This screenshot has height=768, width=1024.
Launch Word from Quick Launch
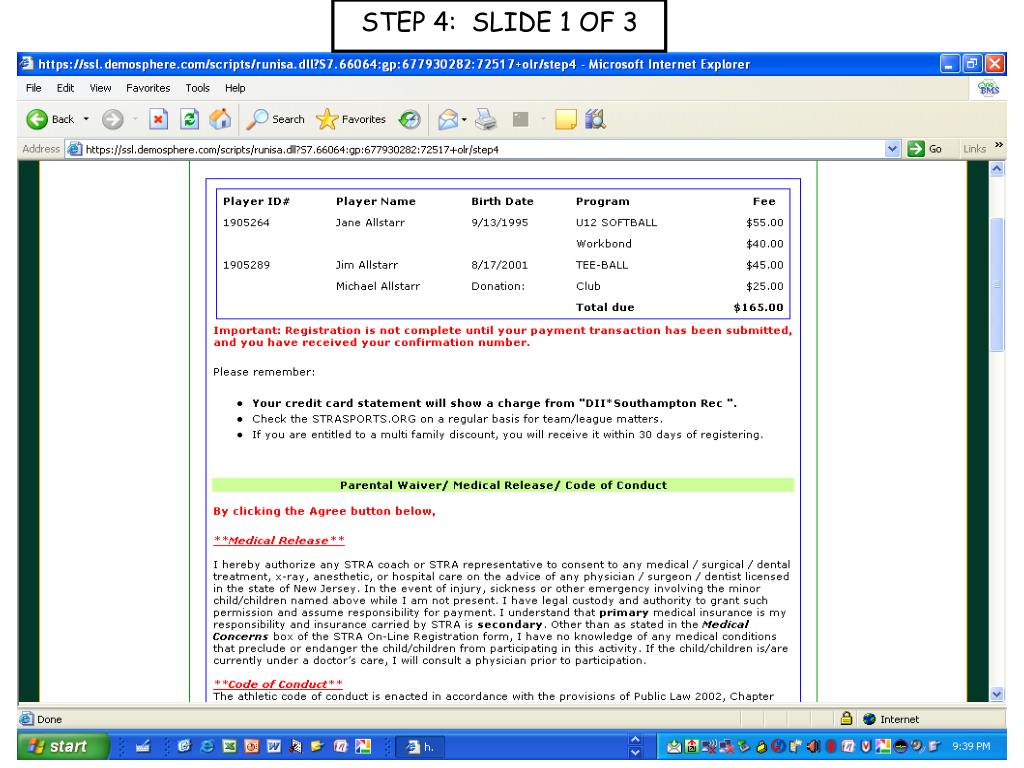pyautogui.click(x=274, y=746)
